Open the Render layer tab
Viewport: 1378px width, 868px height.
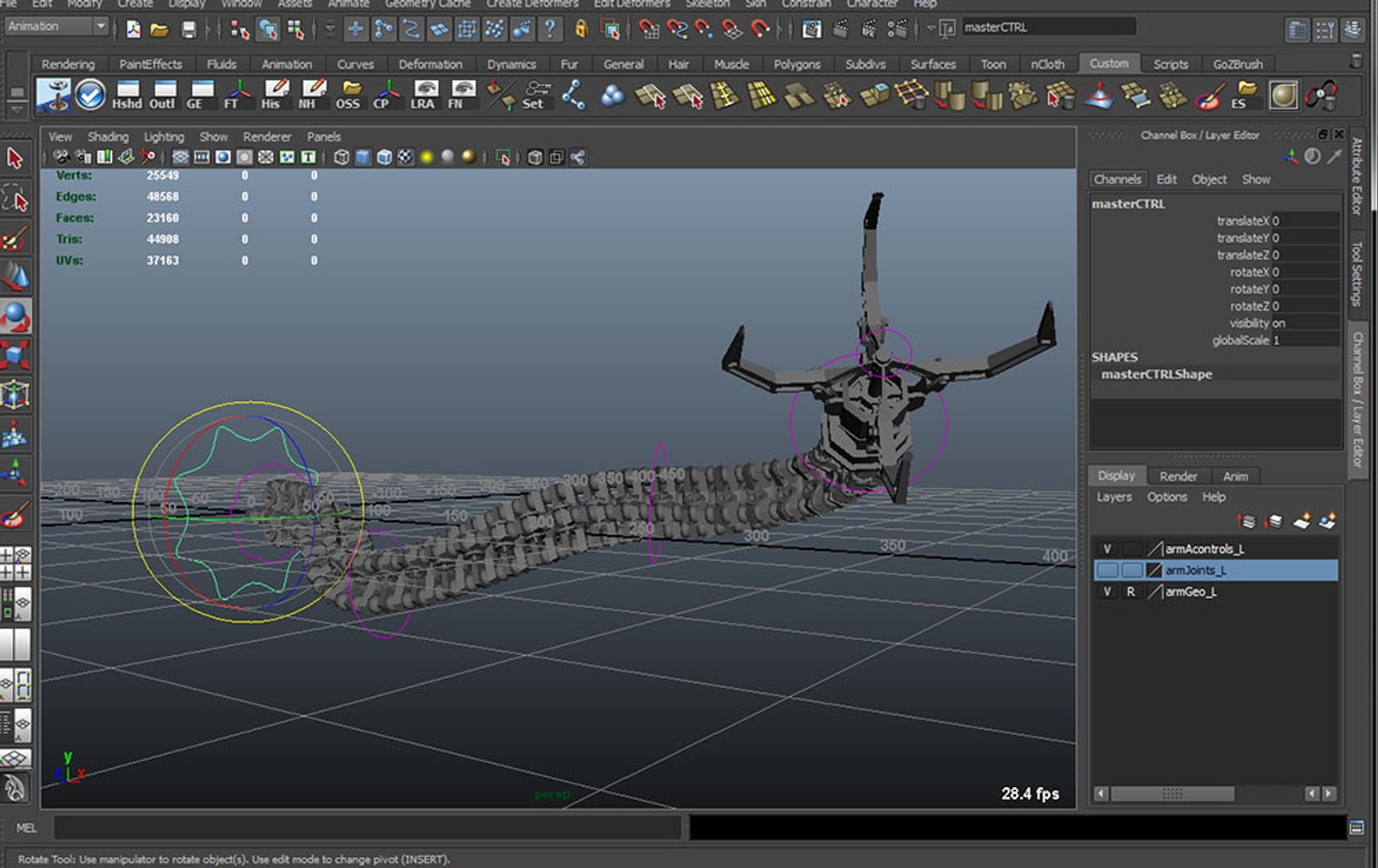(1178, 476)
